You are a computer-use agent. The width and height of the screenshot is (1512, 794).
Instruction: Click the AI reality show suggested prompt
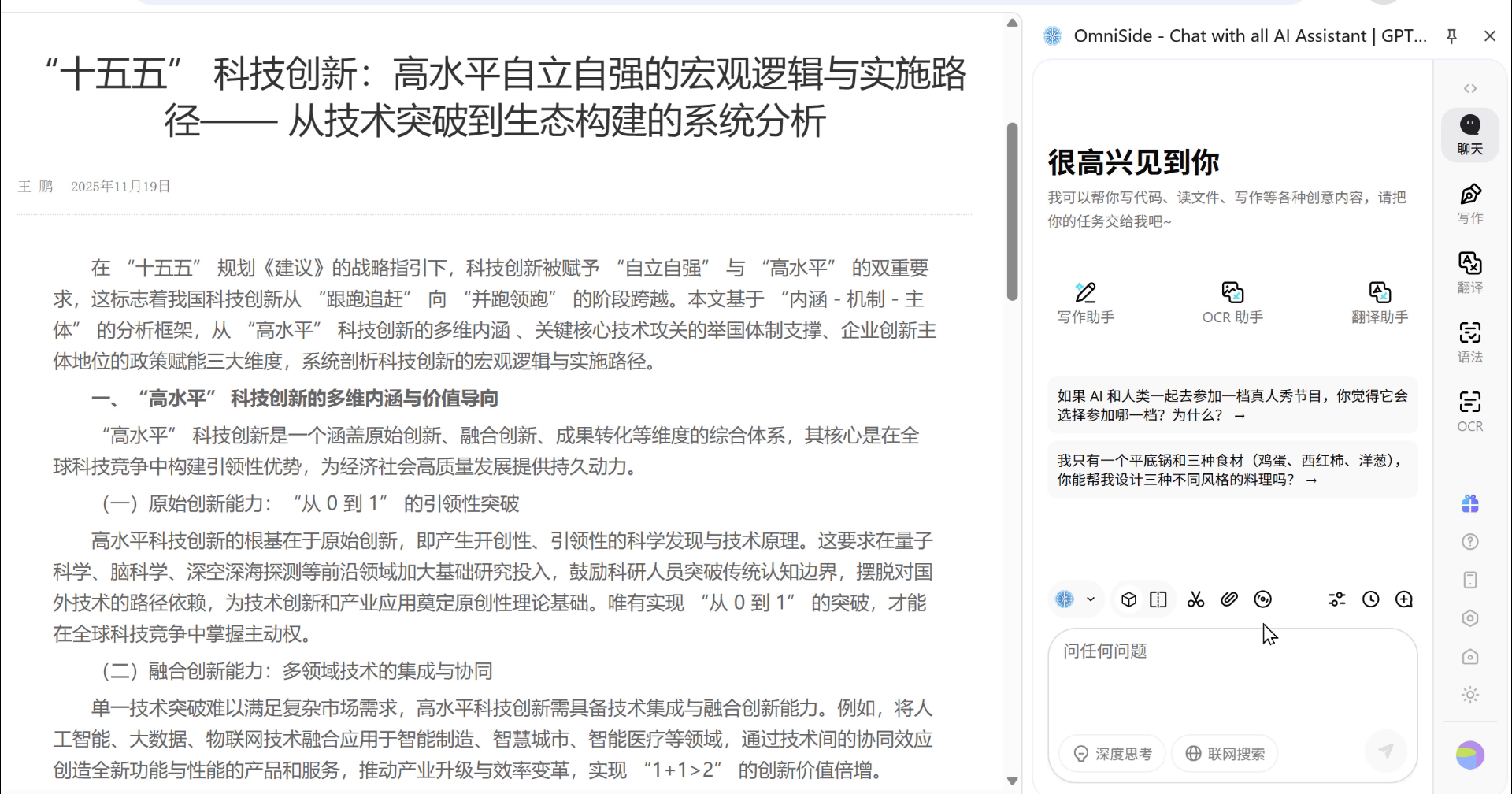pos(1232,405)
